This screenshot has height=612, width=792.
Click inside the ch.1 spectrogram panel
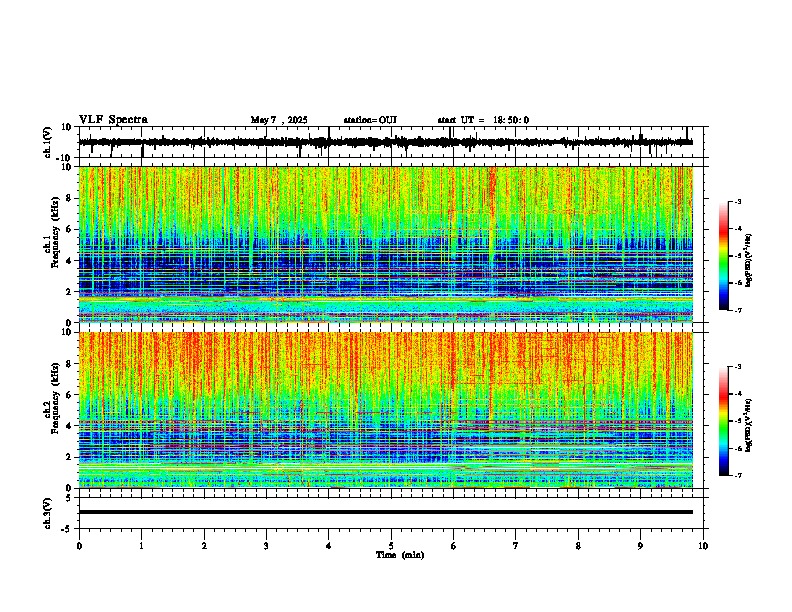(386, 244)
